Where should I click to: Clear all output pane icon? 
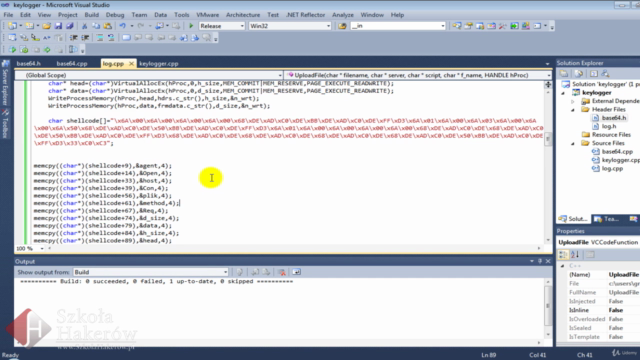281,272
